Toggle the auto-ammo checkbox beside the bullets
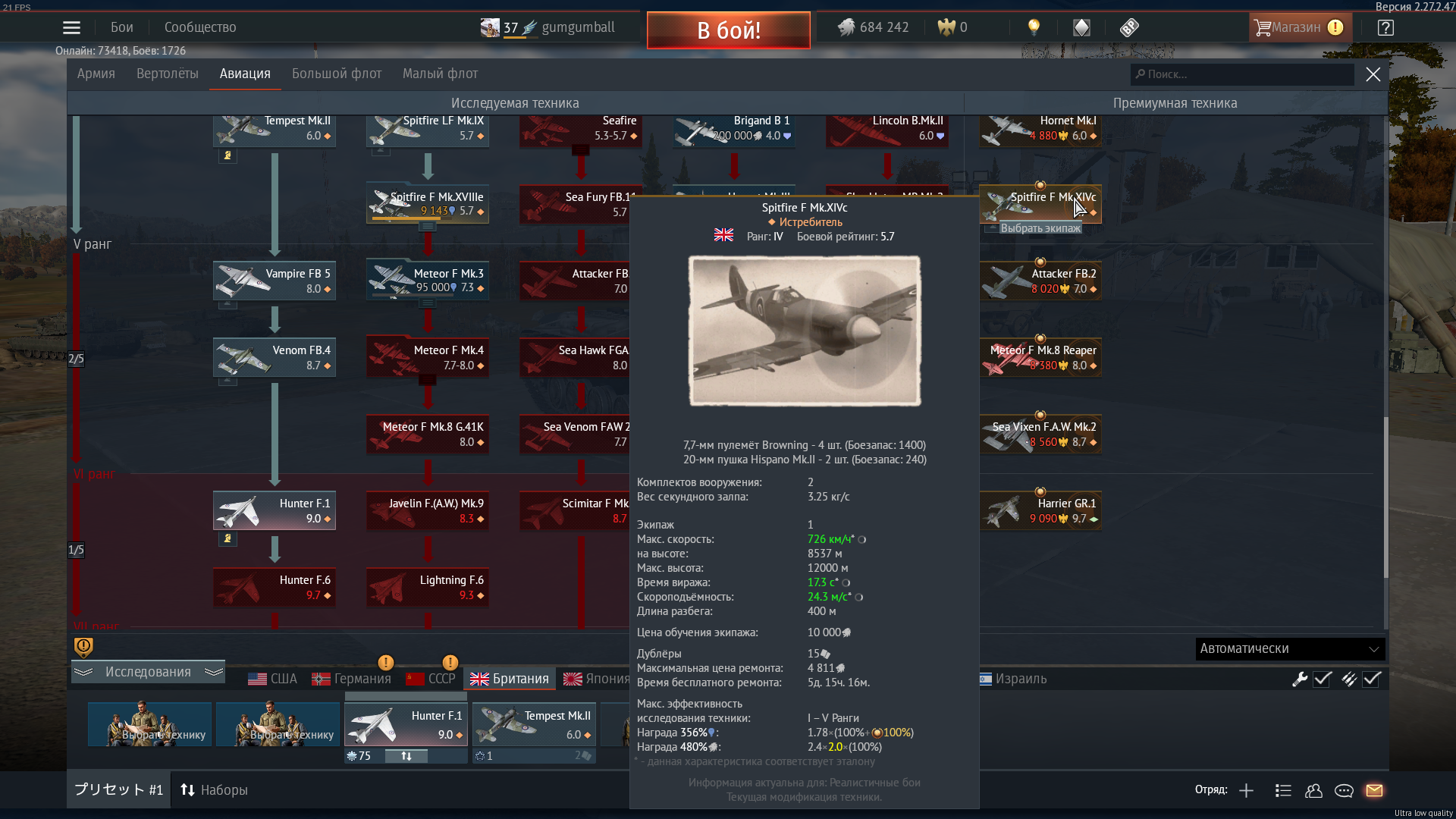 tap(1371, 679)
